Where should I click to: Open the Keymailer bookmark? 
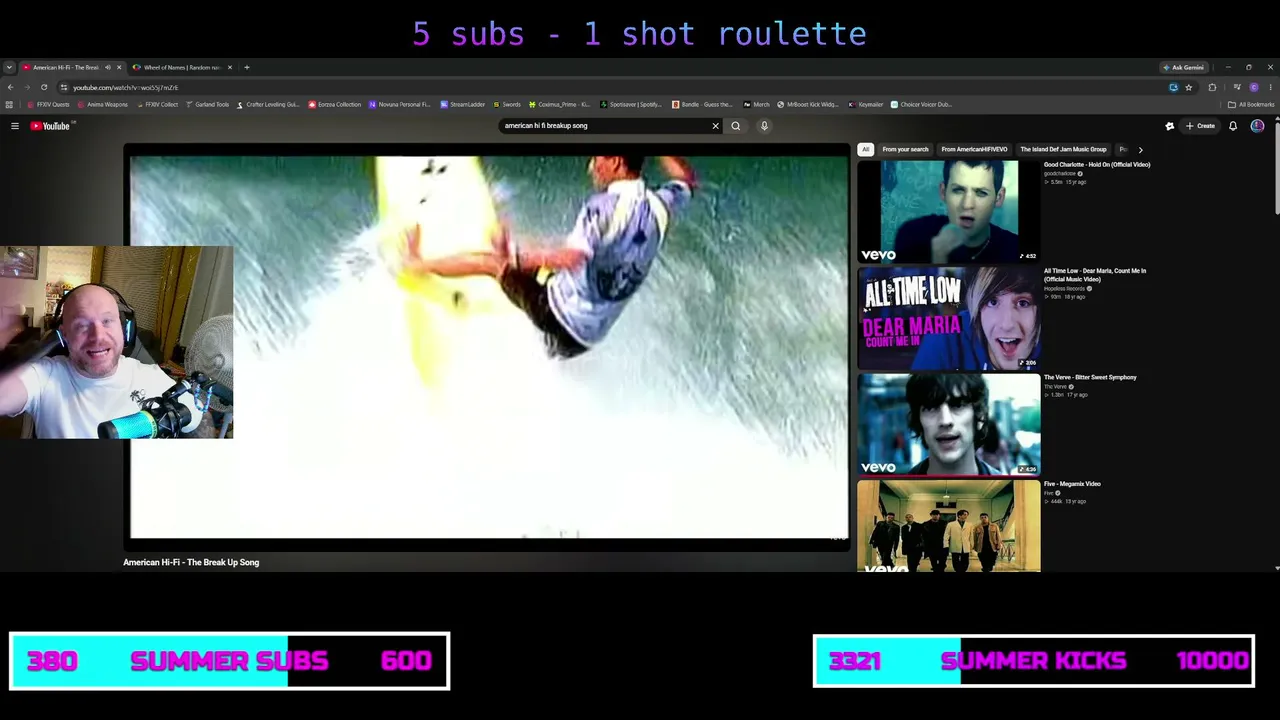(x=866, y=104)
